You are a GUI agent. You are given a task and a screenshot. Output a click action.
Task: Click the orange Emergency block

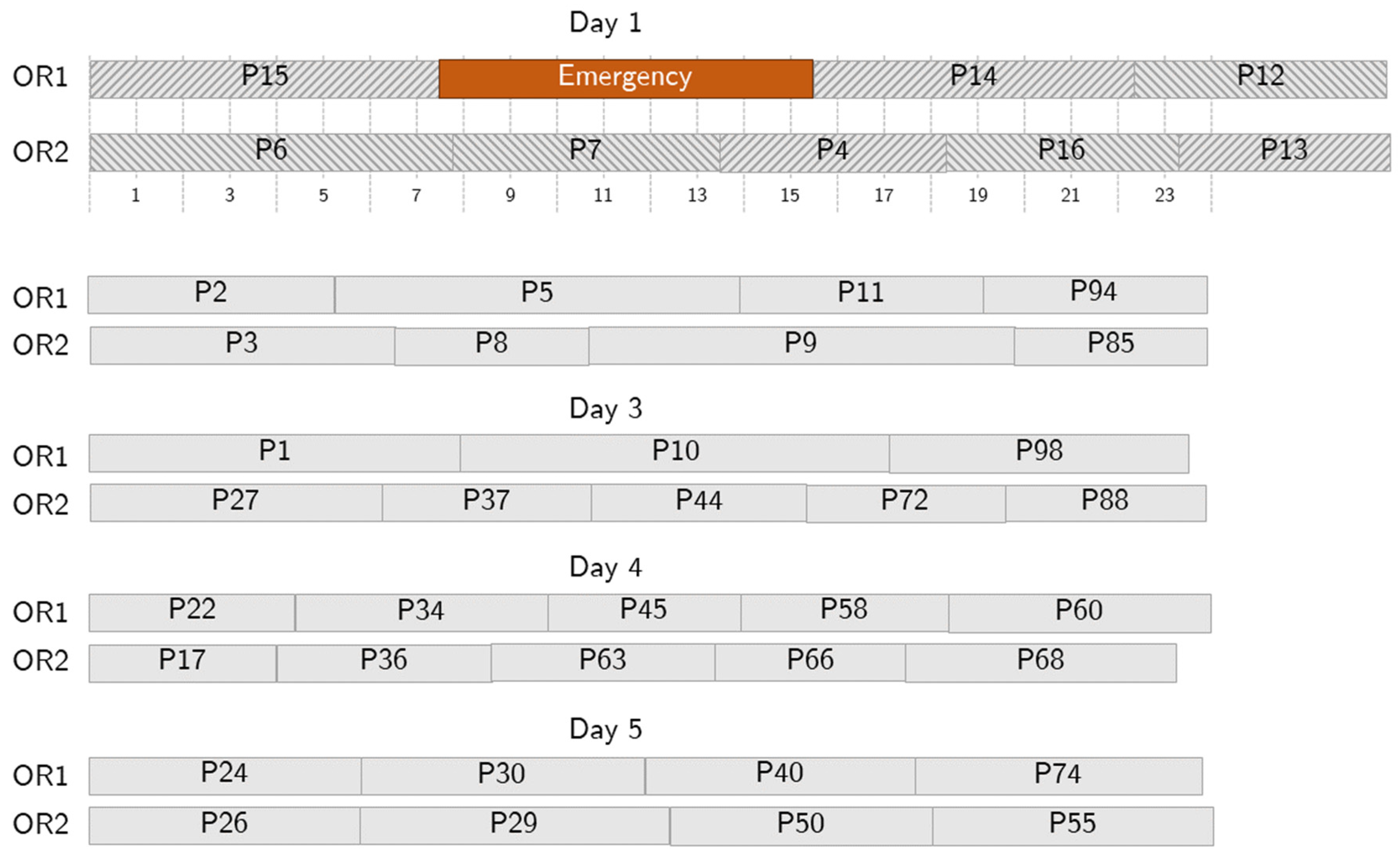click(x=625, y=78)
